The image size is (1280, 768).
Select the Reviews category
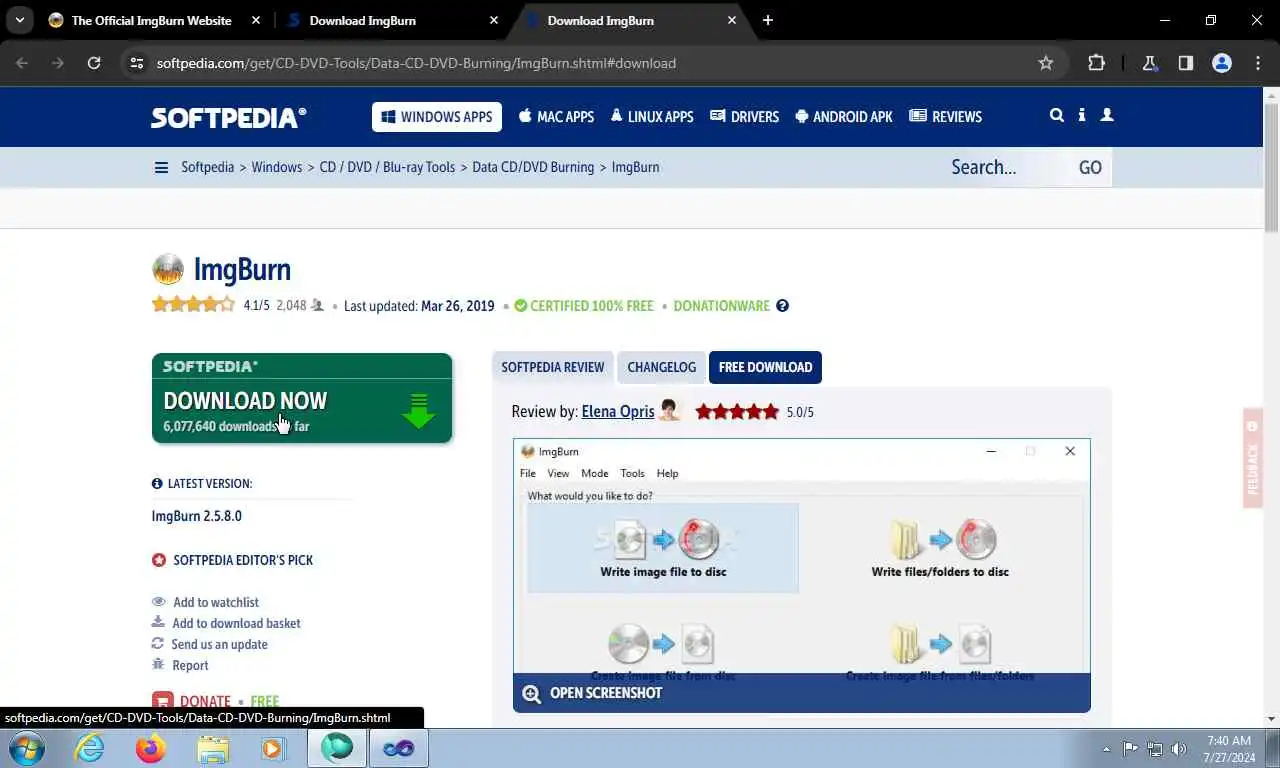(x=945, y=117)
